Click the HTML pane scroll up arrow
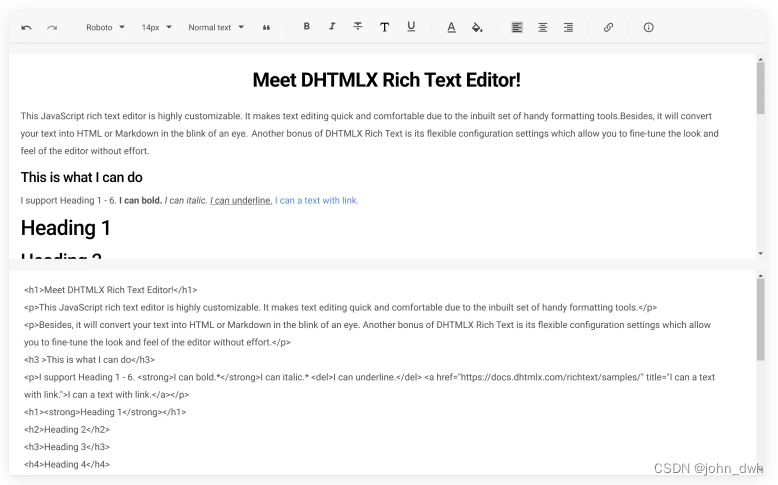The image size is (778, 485). tap(761, 276)
